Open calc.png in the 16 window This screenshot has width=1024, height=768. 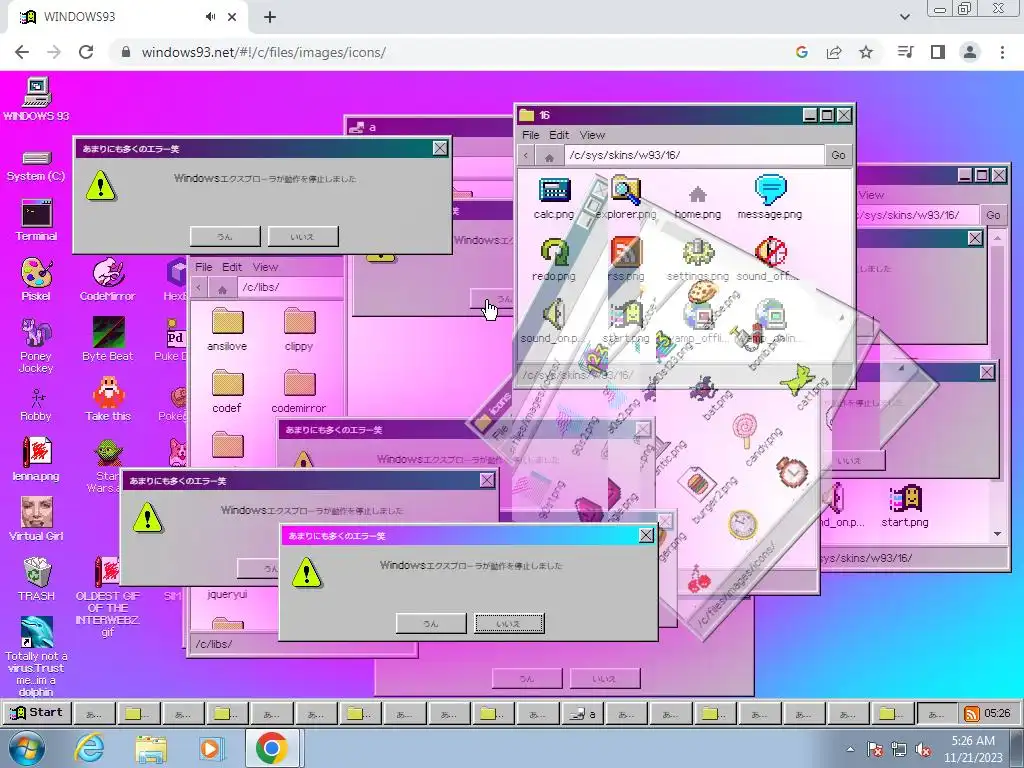[x=554, y=198]
